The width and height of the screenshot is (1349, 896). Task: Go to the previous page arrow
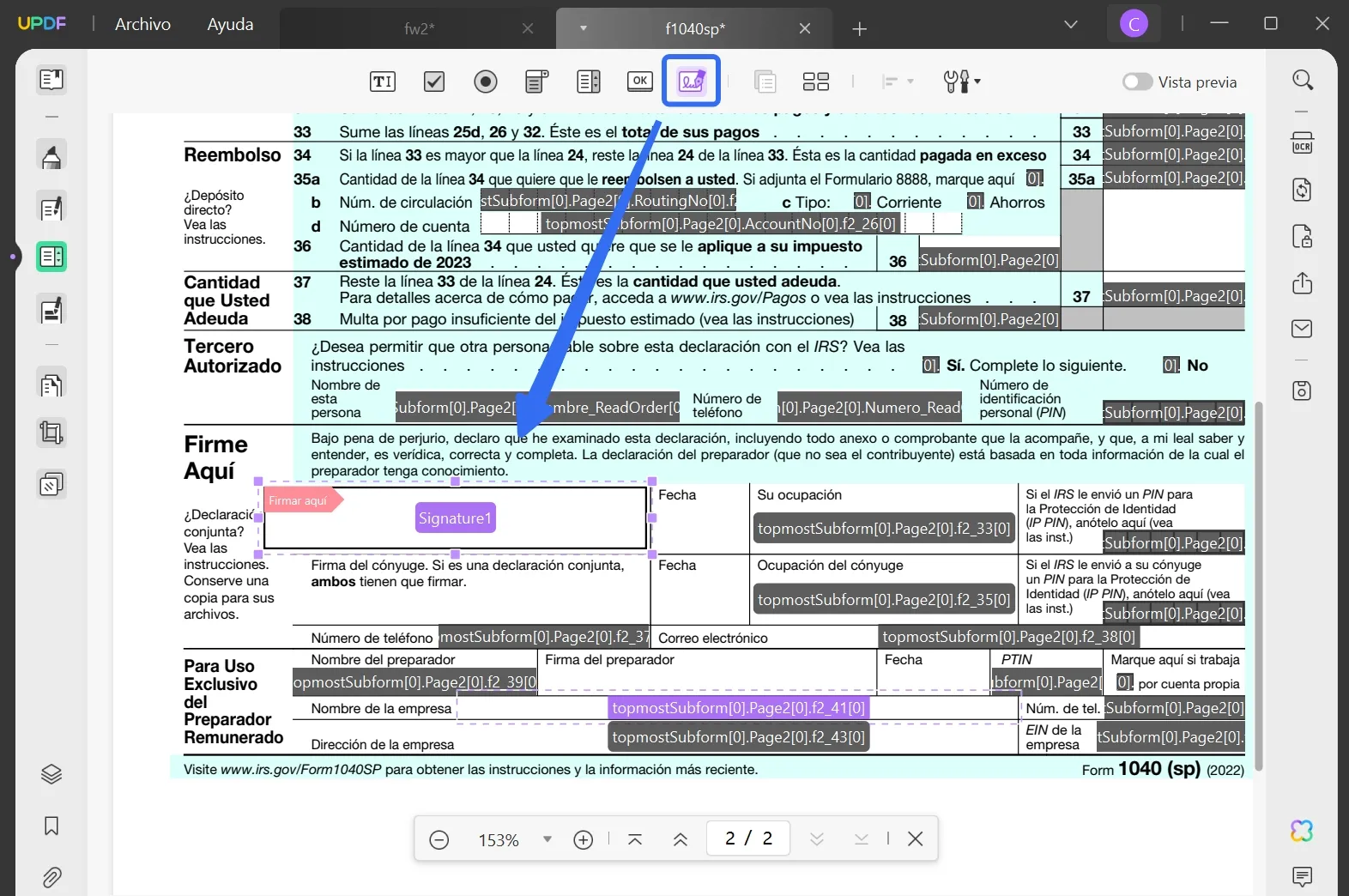click(681, 839)
